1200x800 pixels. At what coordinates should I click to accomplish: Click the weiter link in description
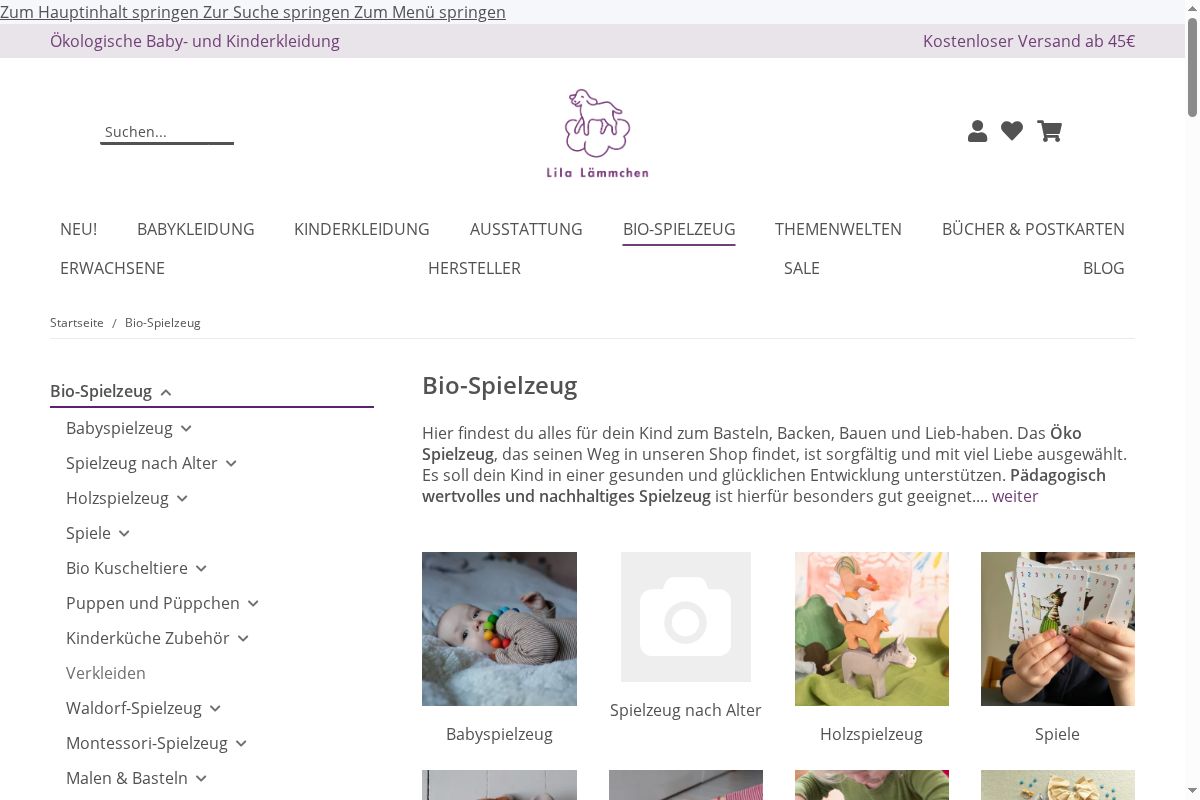pos(1015,496)
